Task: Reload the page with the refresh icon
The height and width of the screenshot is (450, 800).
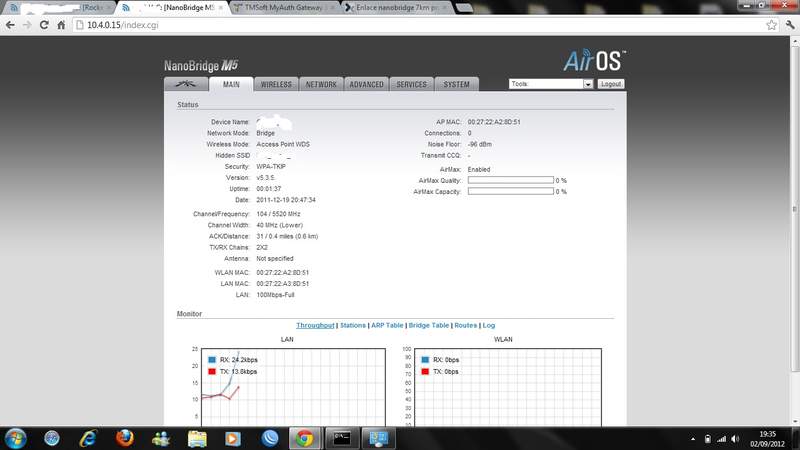Action: (44, 25)
